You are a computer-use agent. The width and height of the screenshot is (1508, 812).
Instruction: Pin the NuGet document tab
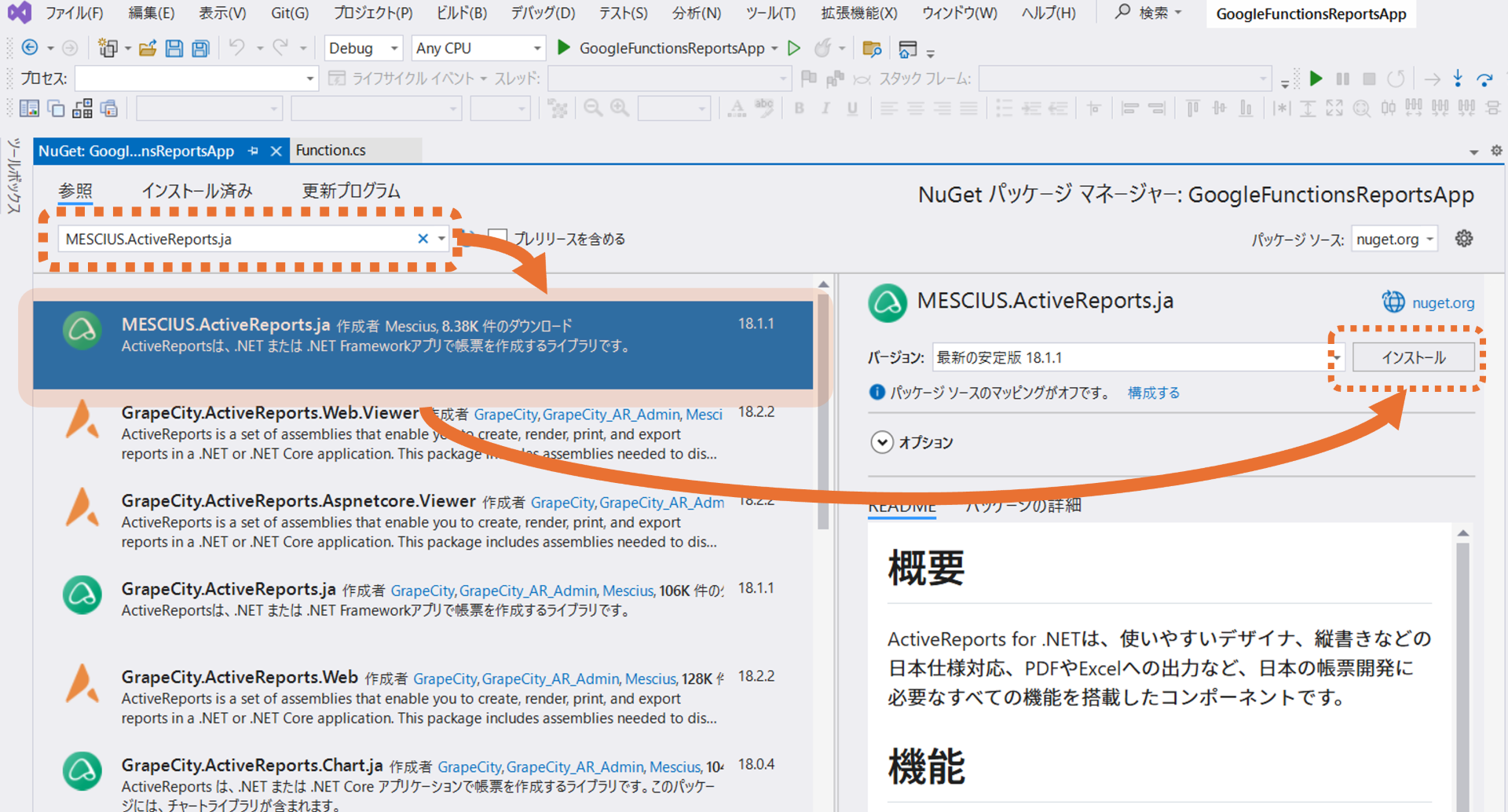point(253,151)
